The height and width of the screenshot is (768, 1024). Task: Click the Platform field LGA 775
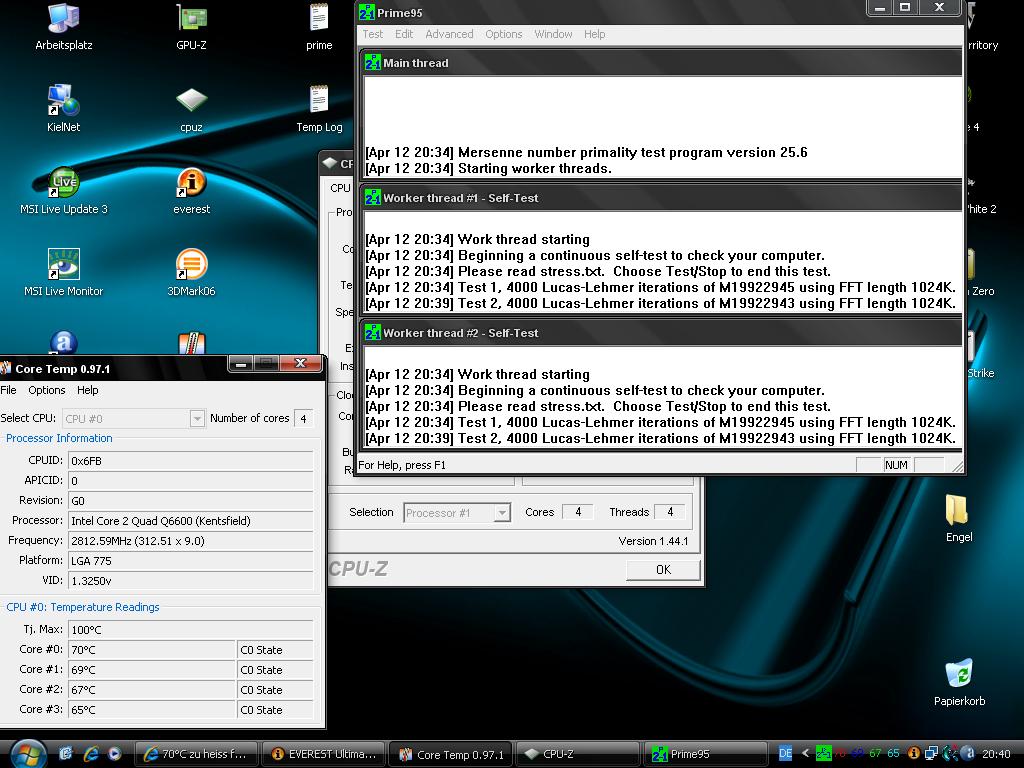[191, 560]
